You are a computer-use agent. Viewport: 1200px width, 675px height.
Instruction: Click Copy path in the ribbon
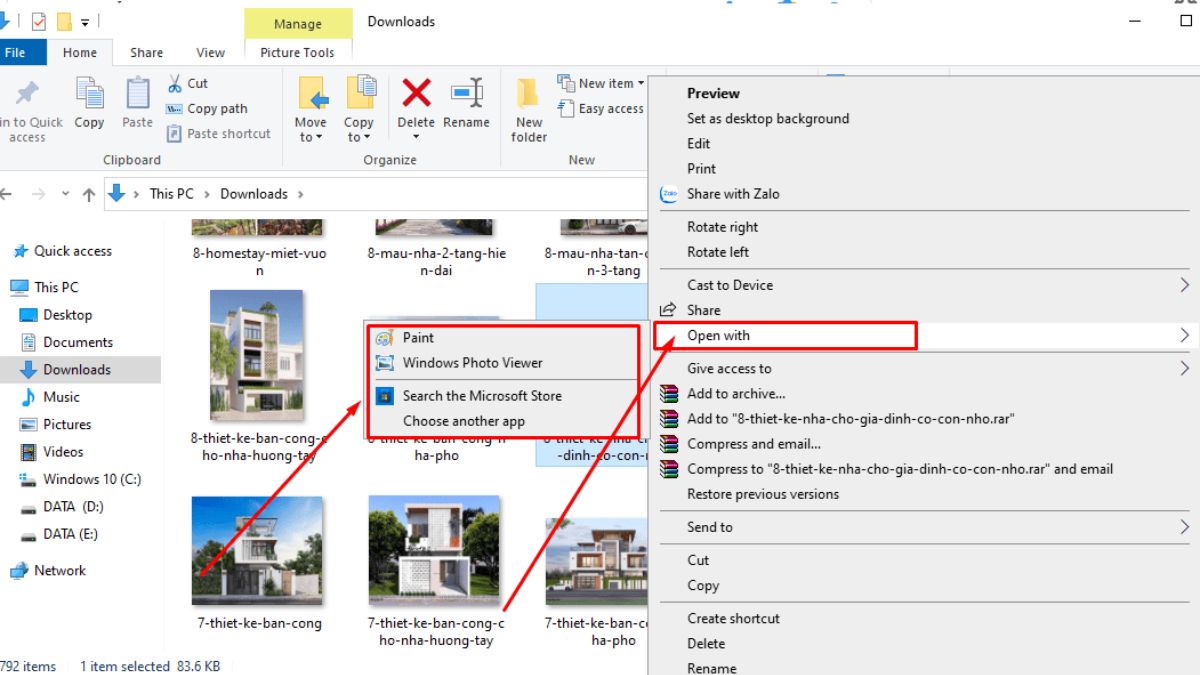coord(206,109)
